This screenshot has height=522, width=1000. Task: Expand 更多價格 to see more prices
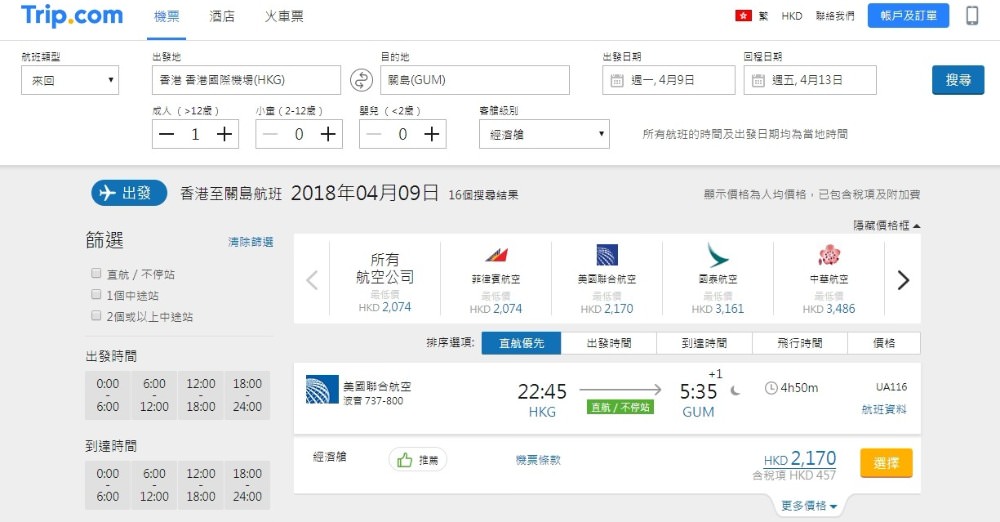[x=809, y=506]
